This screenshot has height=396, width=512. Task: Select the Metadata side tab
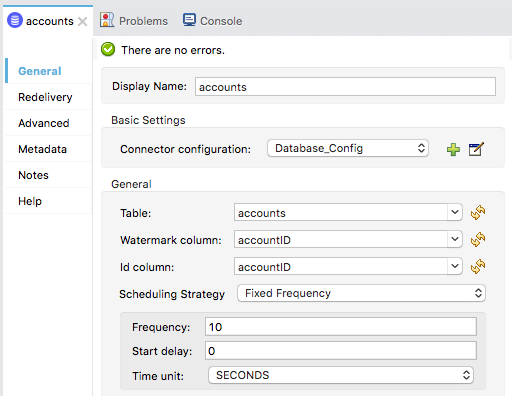click(42, 149)
